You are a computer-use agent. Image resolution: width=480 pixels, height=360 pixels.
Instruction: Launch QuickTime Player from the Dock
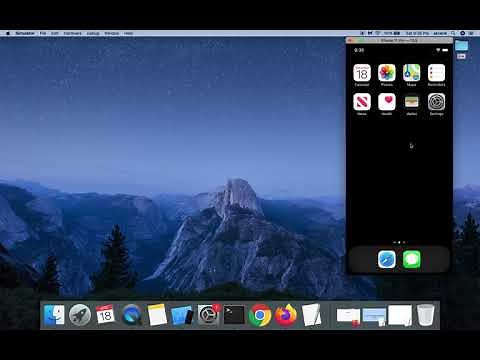131,315
